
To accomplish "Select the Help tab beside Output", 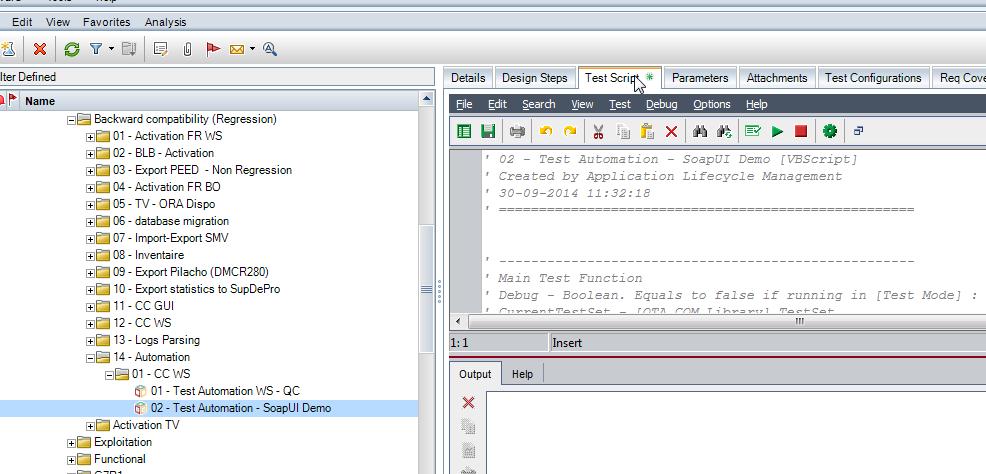I will click(522, 374).
